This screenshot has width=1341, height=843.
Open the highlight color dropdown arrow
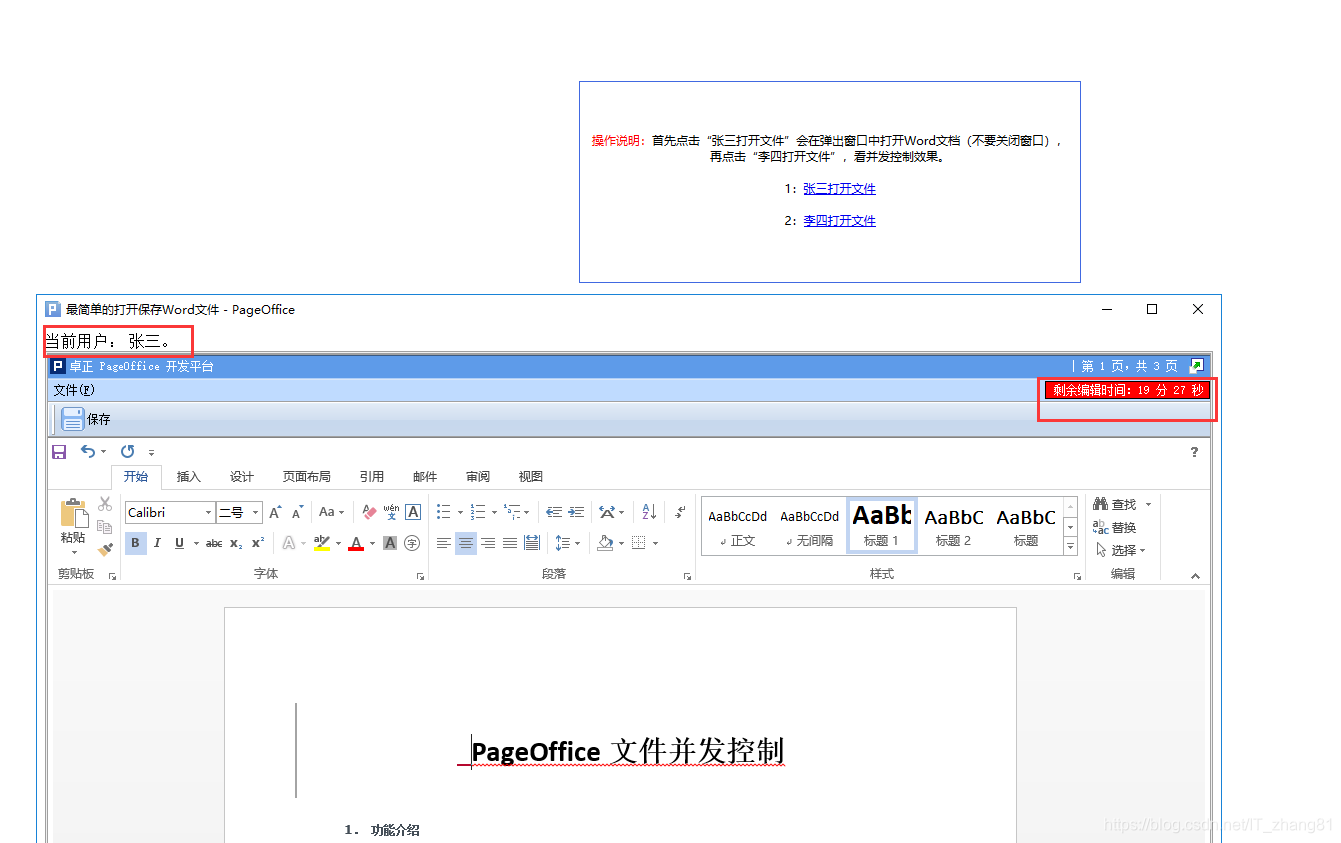point(338,543)
